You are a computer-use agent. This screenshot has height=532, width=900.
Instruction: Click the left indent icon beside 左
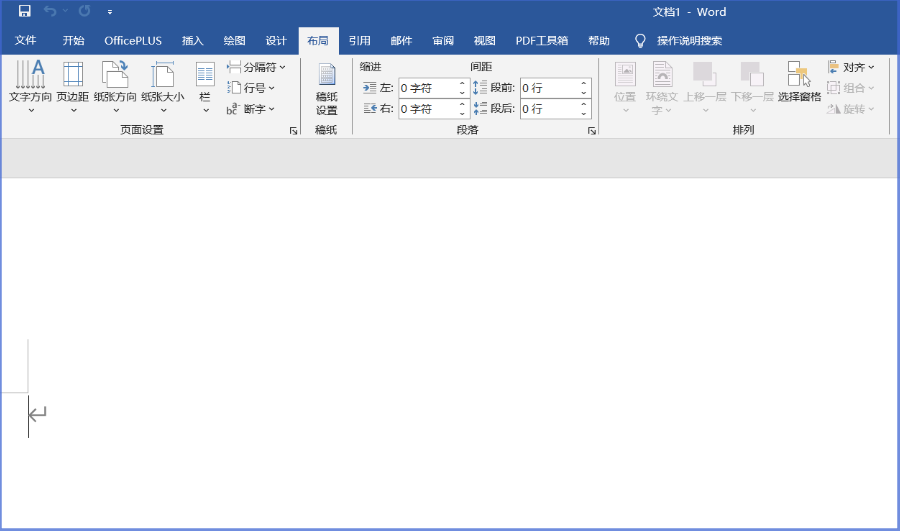pos(370,88)
